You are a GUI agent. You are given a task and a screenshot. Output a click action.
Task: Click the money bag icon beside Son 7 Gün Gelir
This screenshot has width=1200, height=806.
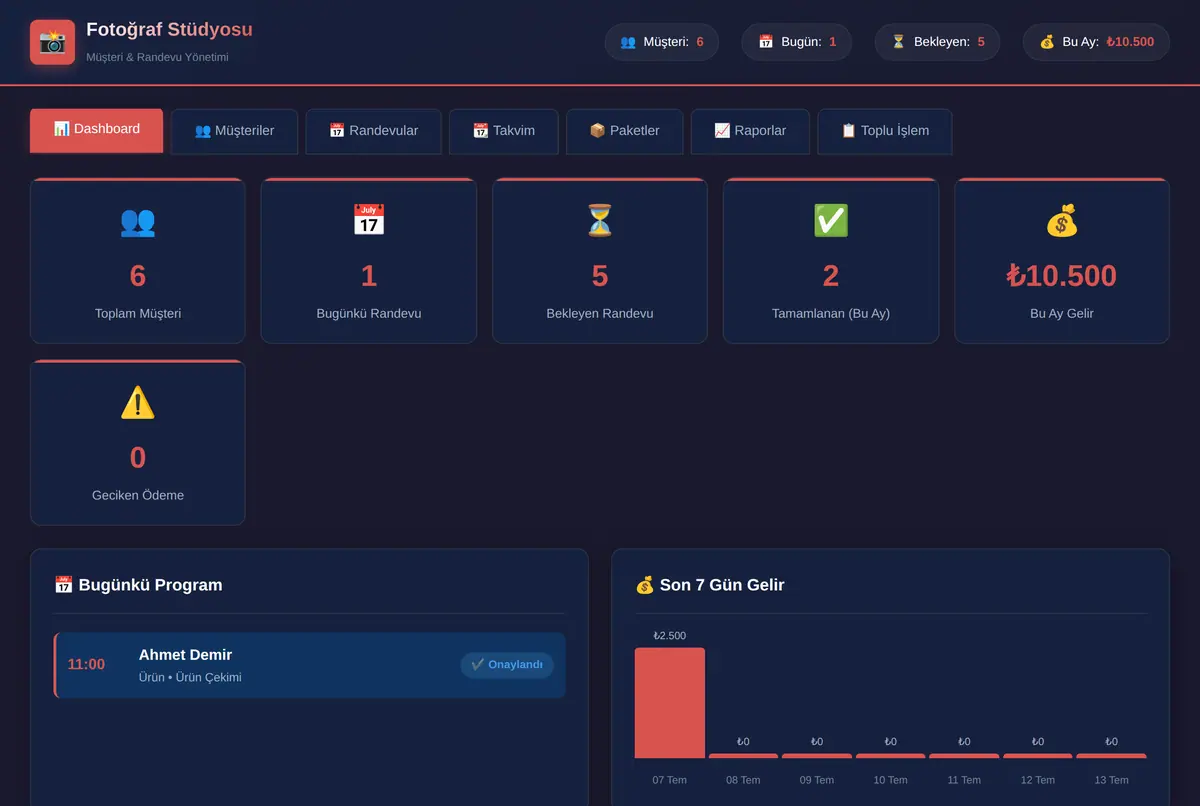(x=645, y=585)
